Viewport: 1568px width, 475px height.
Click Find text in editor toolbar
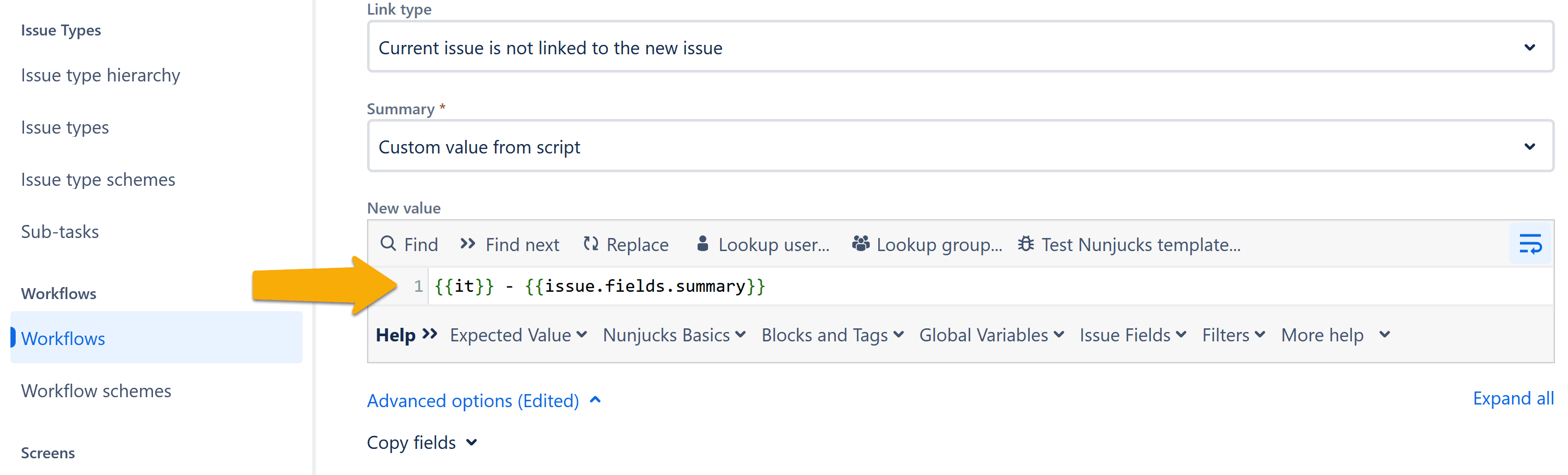tap(421, 244)
